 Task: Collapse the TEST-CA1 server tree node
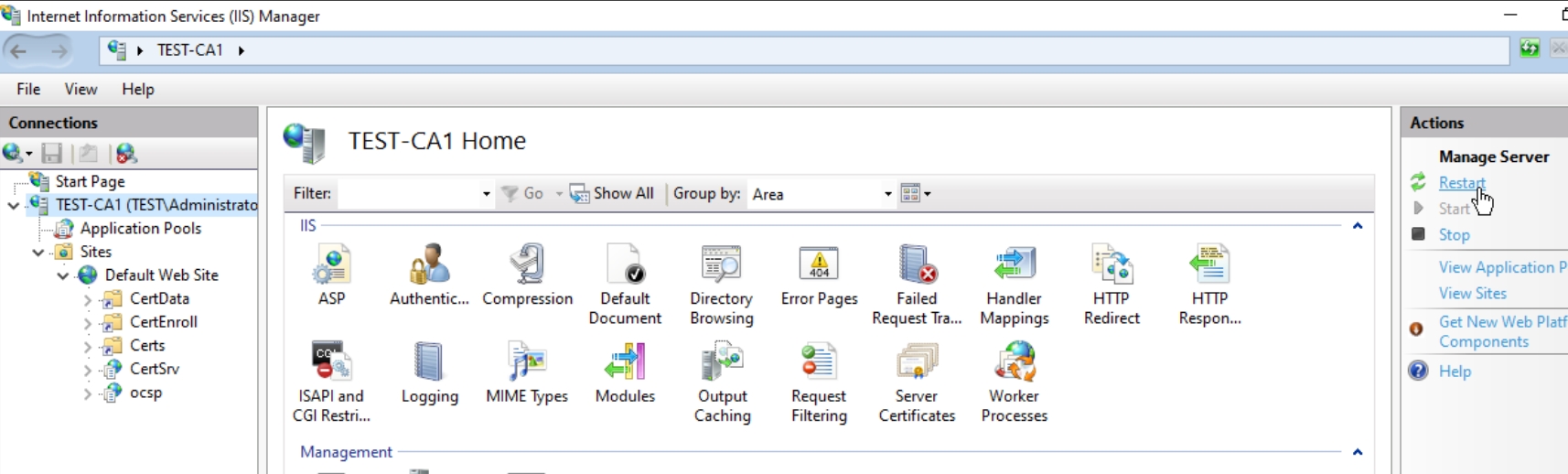(x=14, y=205)
